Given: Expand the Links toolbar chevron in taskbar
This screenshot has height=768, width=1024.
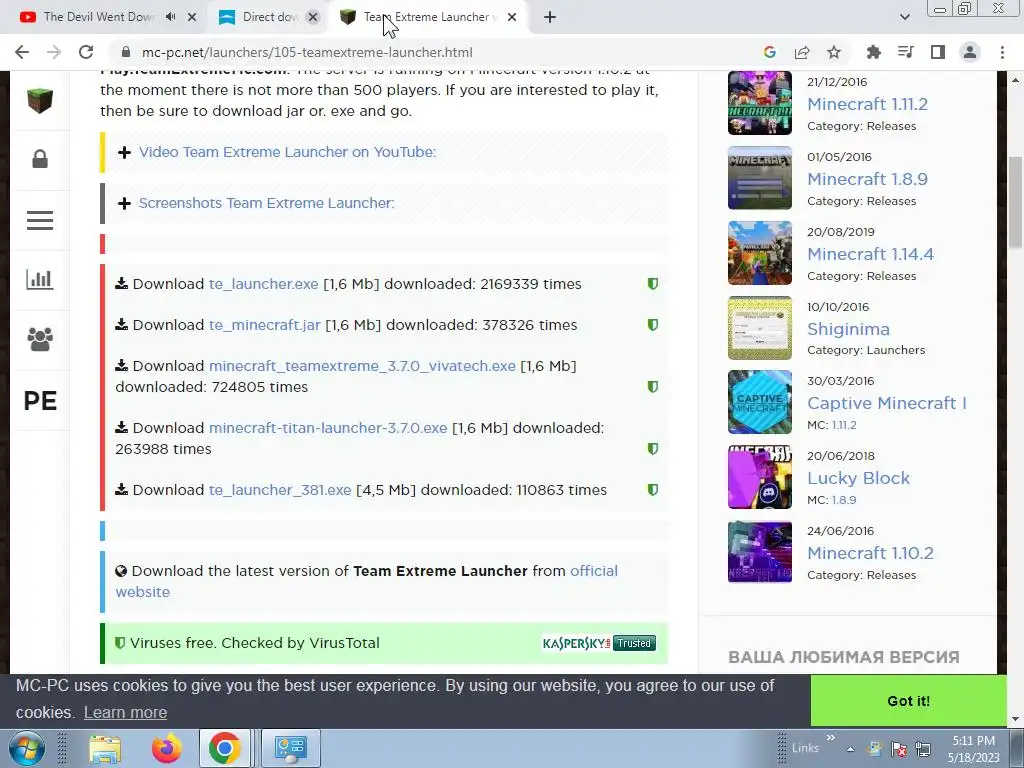Looking at the screenshot, I should [x=831, y=738].
